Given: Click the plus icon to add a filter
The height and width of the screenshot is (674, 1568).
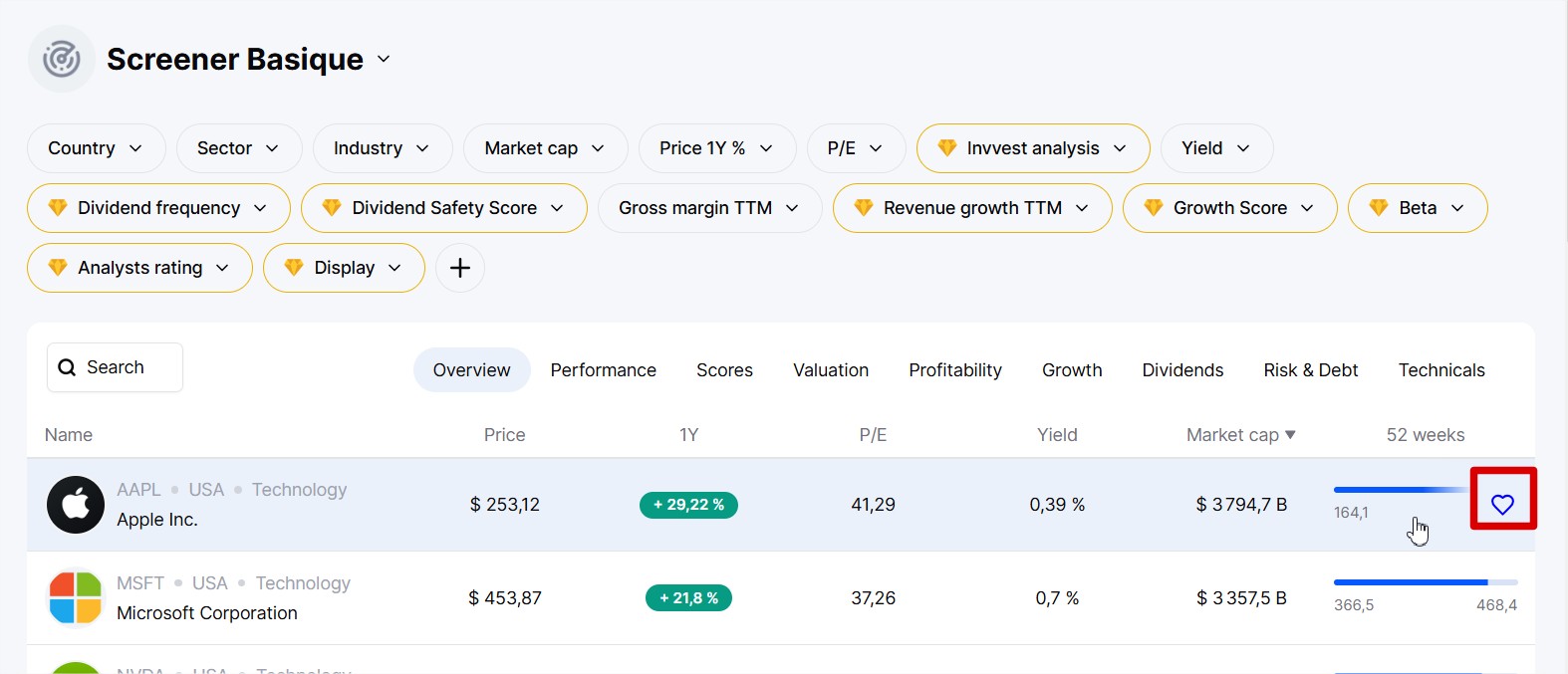Looking at the screenshot, I should [x=460, y=268].
